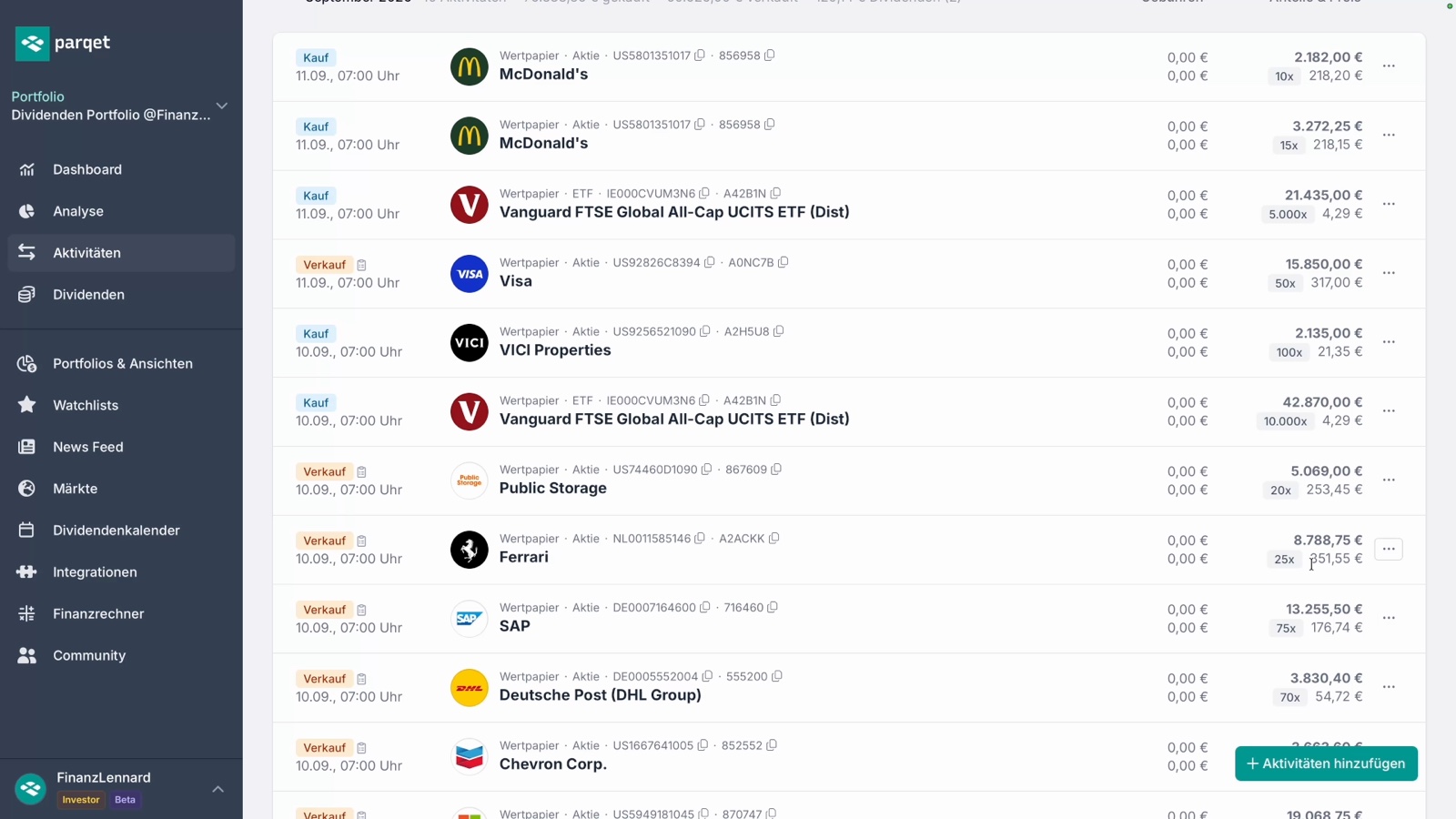
Task: Copy WKN 867609 of Public Storage
Action: coord(776,470)
